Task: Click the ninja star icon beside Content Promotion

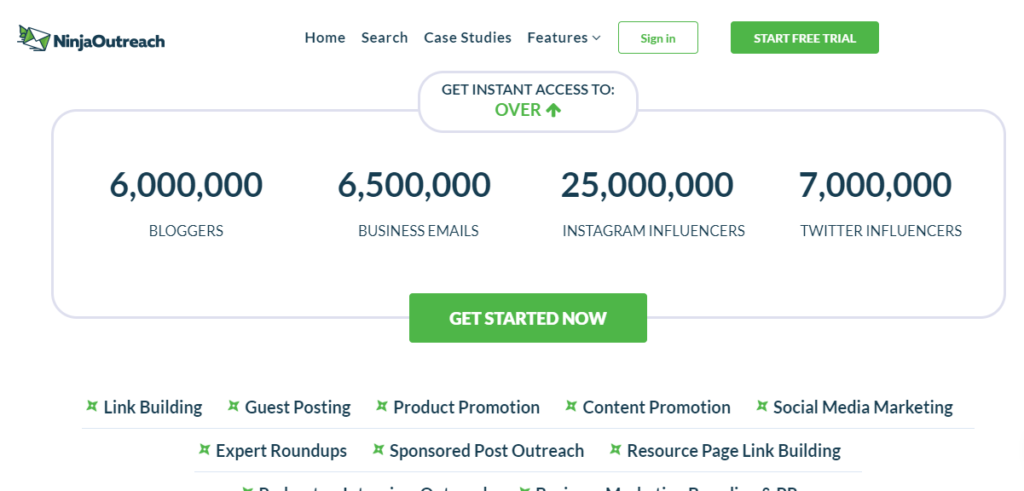Action: point(571,406)
